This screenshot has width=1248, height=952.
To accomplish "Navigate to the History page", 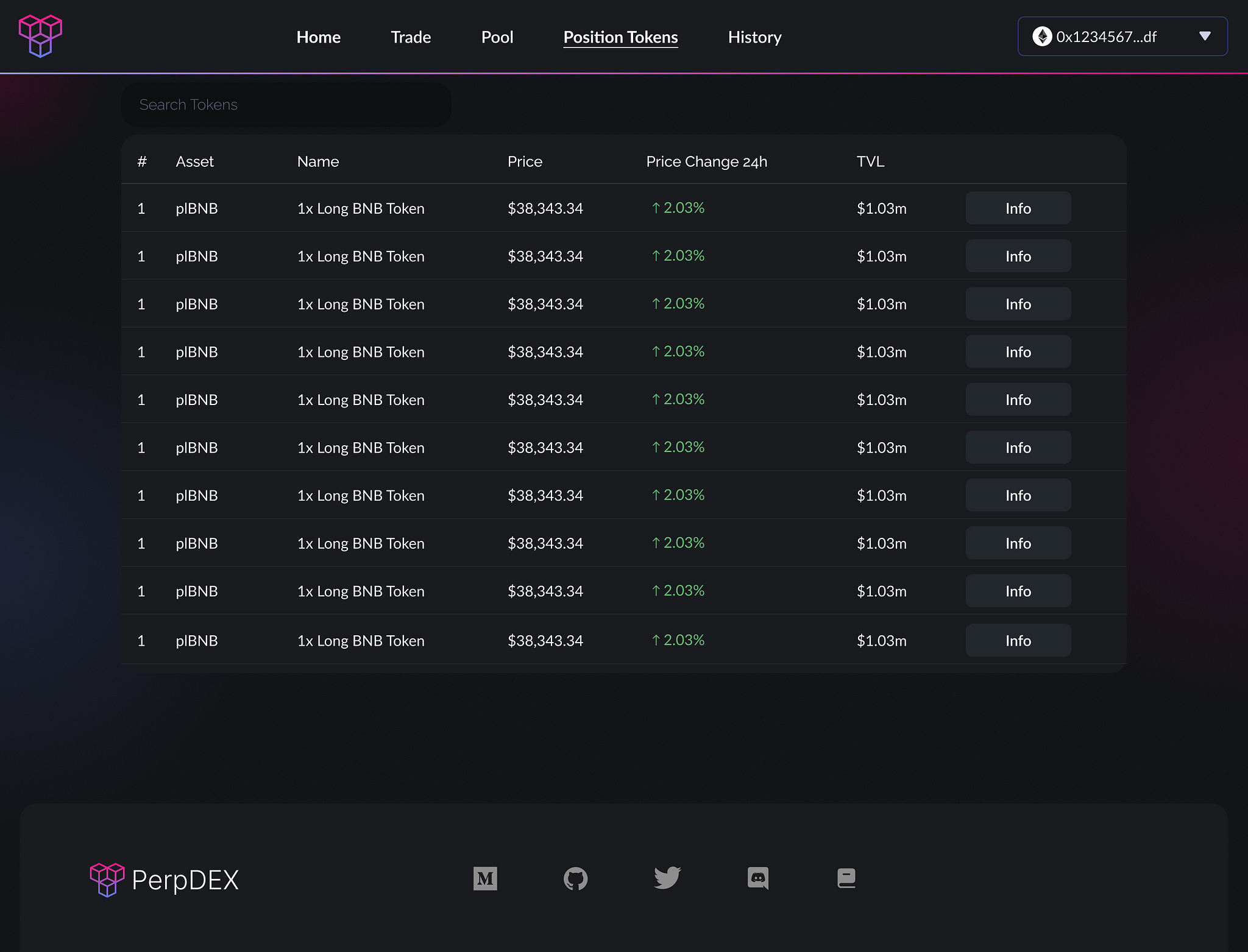I will pyautogui.click(x=754, y=37).
